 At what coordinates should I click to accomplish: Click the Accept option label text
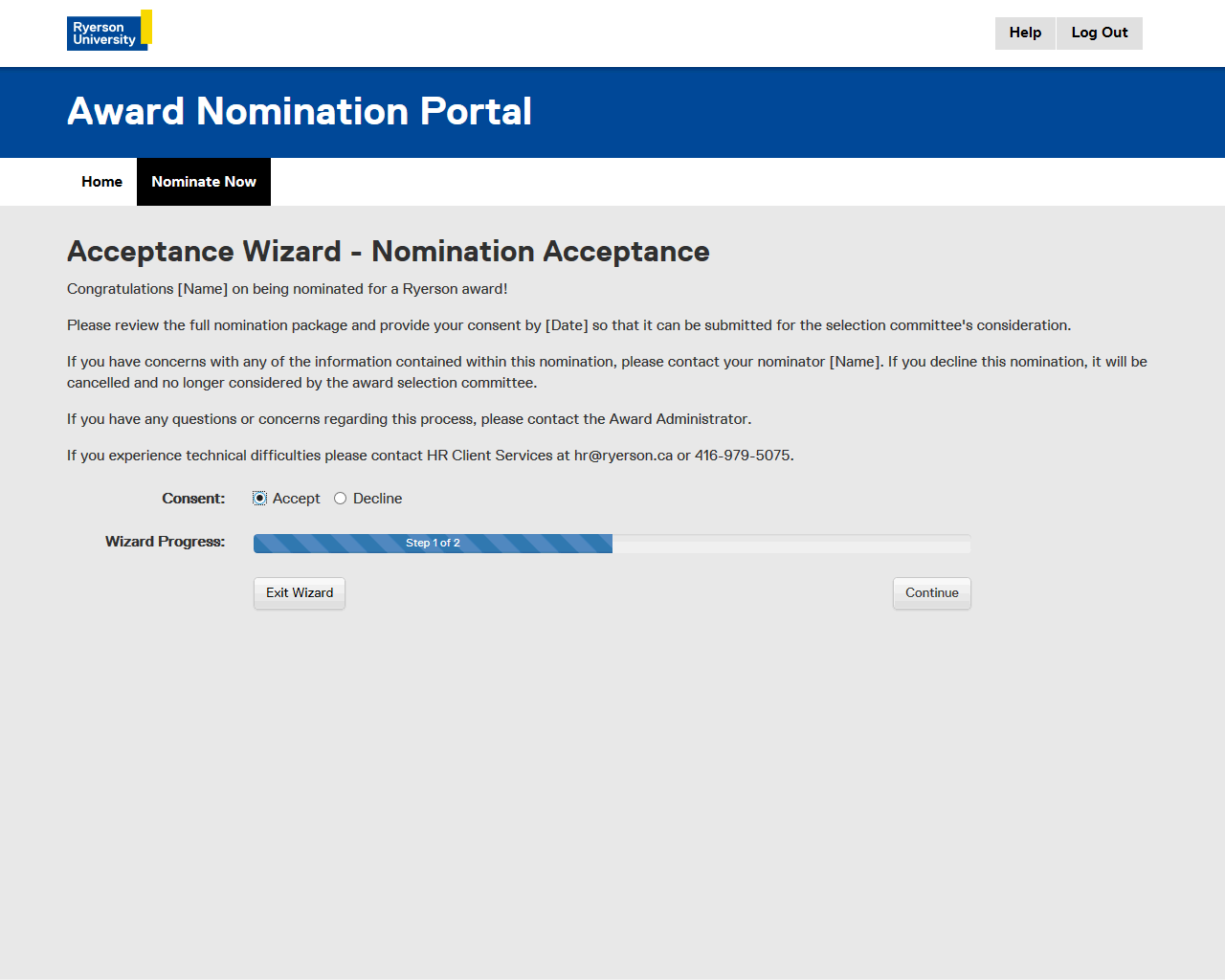tap(296, 499)
